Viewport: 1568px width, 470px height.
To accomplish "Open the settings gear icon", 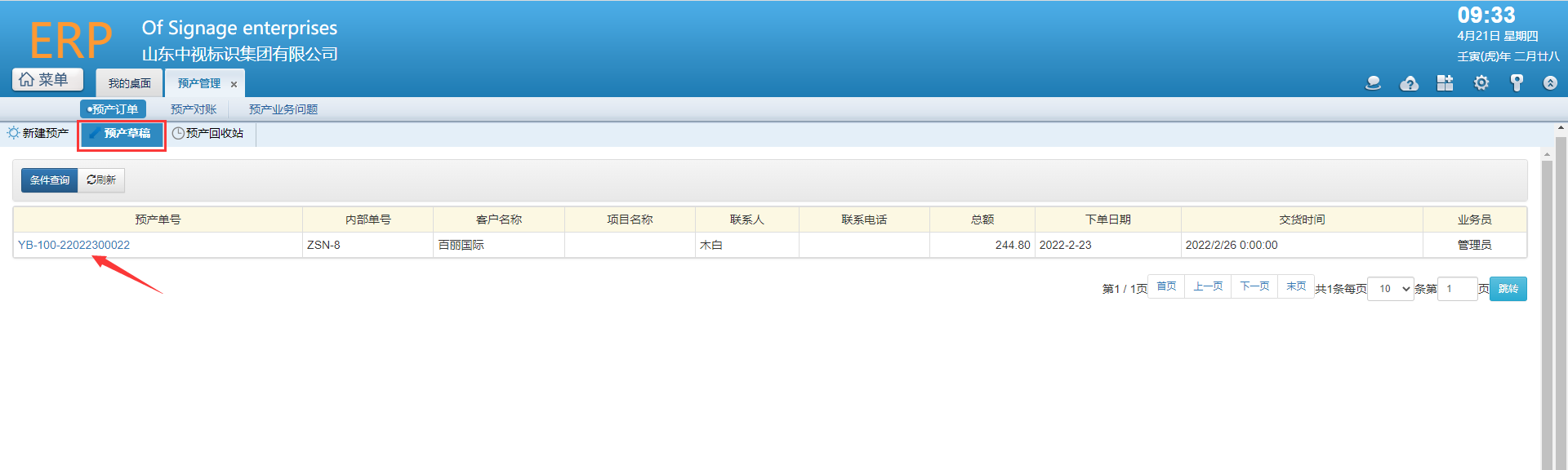I will pos(1481,82).
